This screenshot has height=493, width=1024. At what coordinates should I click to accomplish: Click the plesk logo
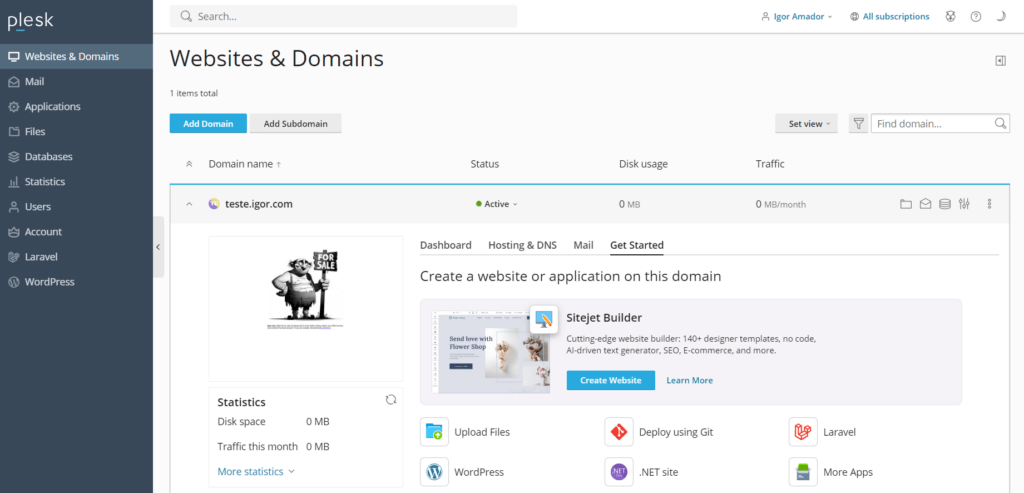pyautogui.click(x=31, y=21)
